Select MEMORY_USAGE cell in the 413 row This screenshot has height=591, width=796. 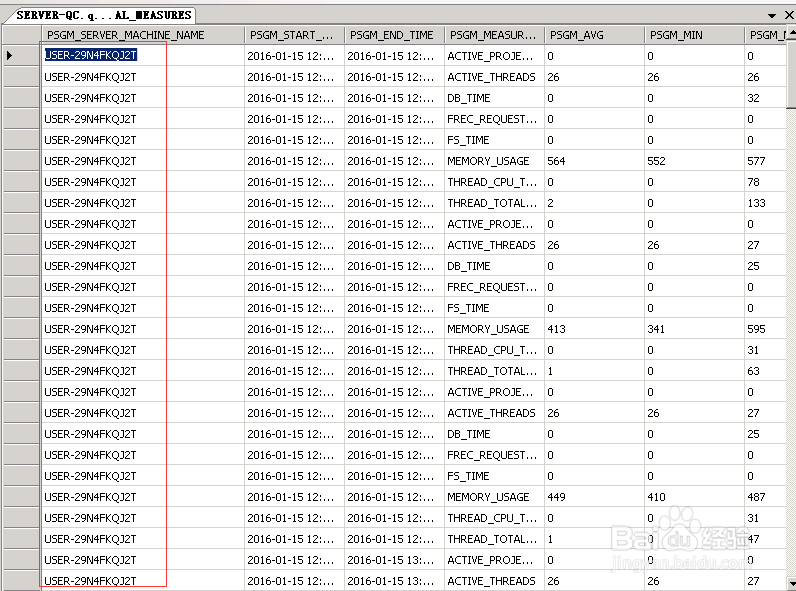pos(494,329)
